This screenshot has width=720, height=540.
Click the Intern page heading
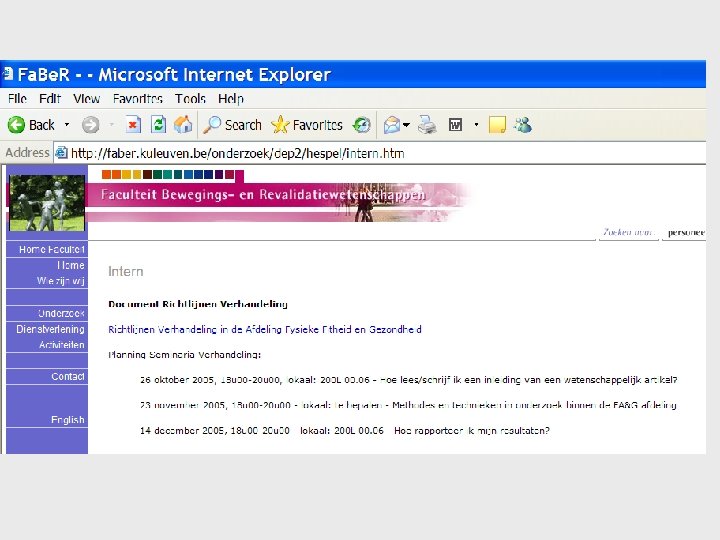click(125, 271)
